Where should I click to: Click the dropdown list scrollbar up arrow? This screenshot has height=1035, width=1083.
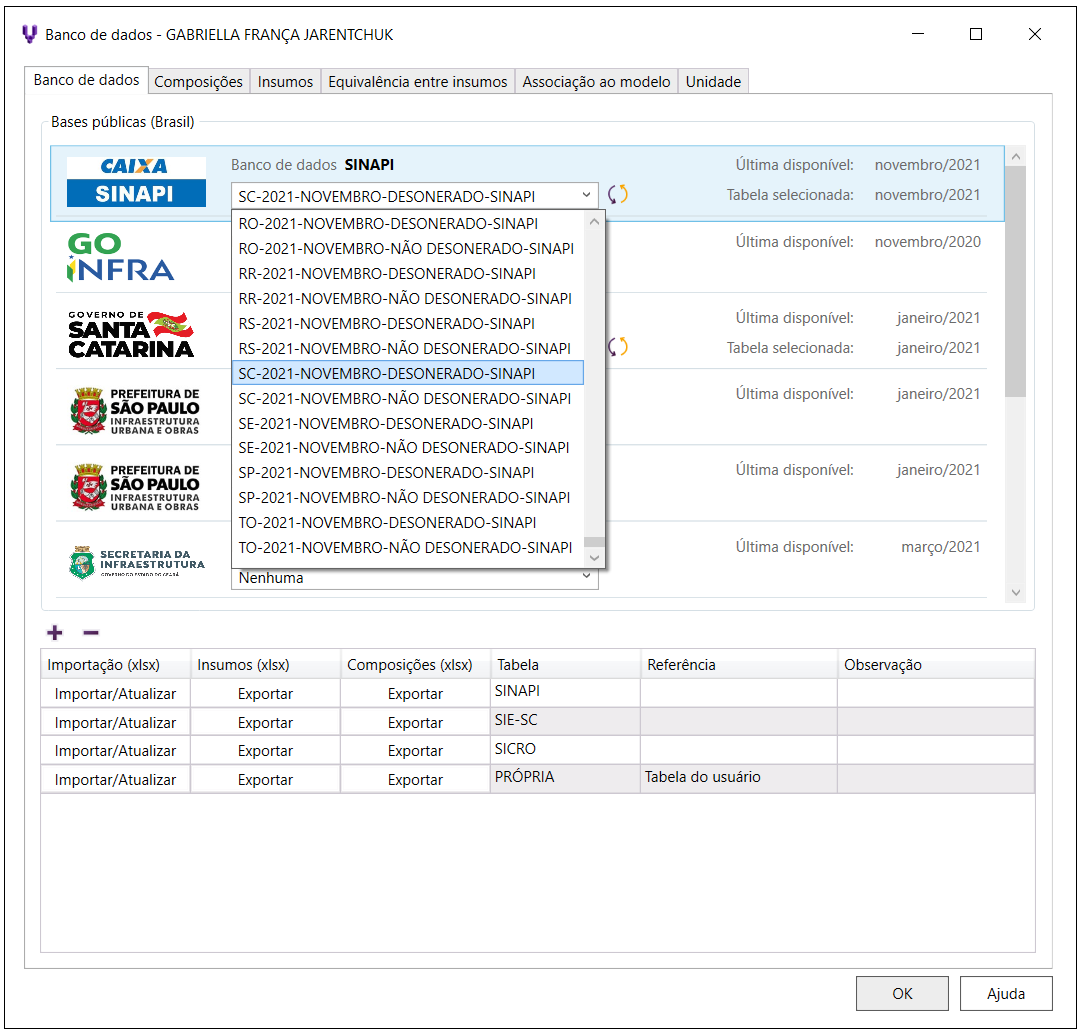595,222
